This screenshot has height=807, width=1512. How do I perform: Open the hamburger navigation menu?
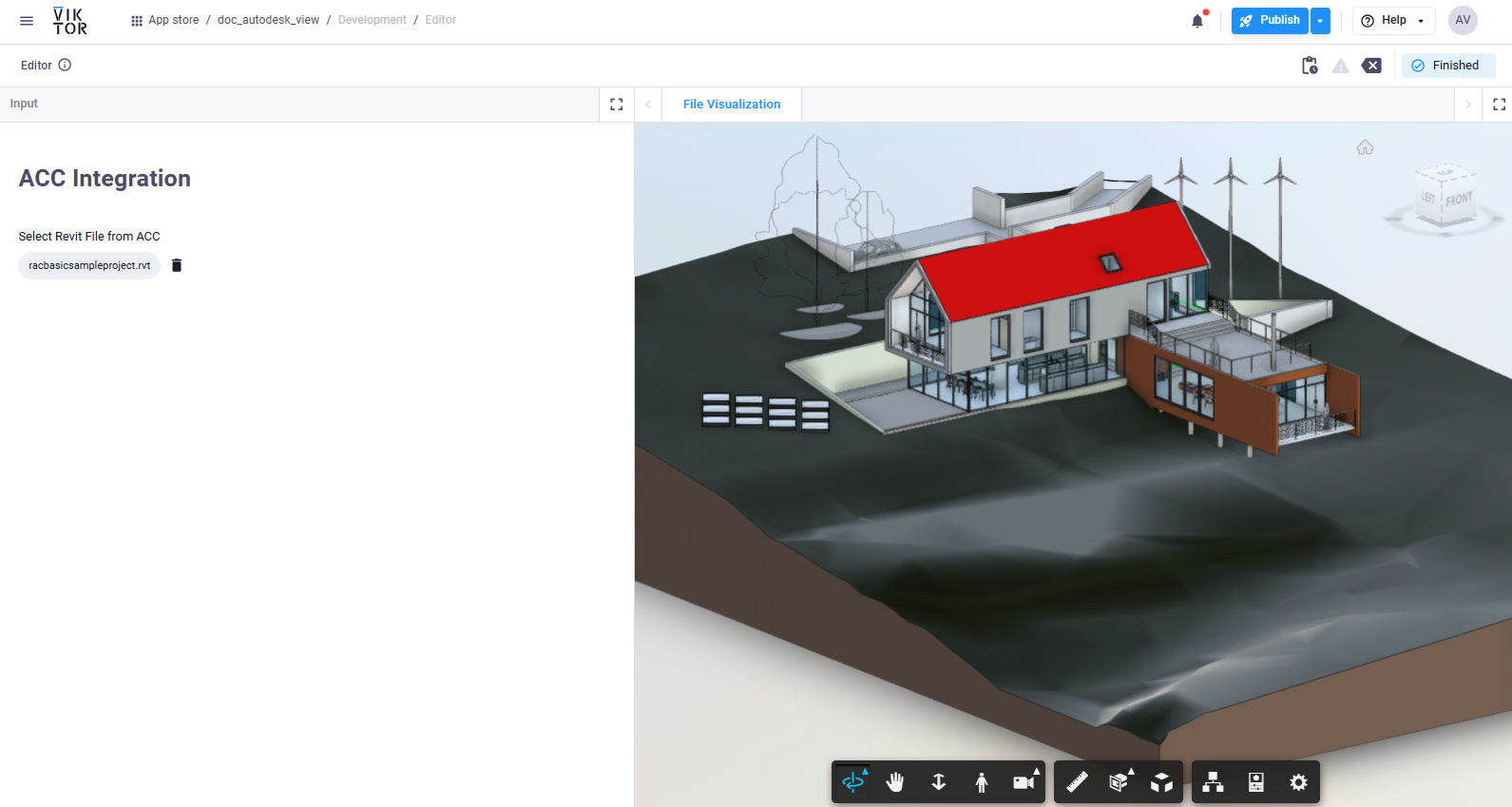tap(27, 21)
